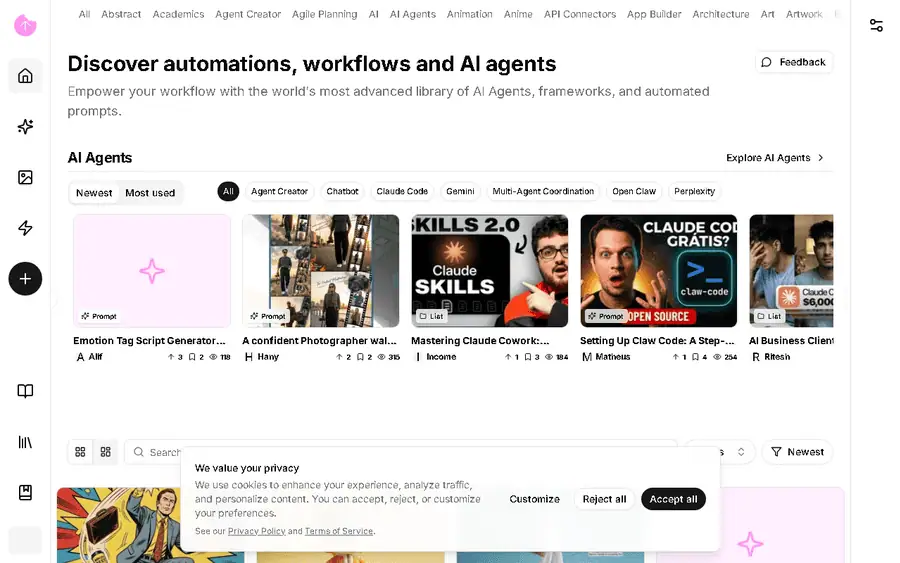Image resolution: width=900 pixels, height=563 pixels.
Task: Click the upvote icon on Photographer card
Action: click(x=339, y=357)
